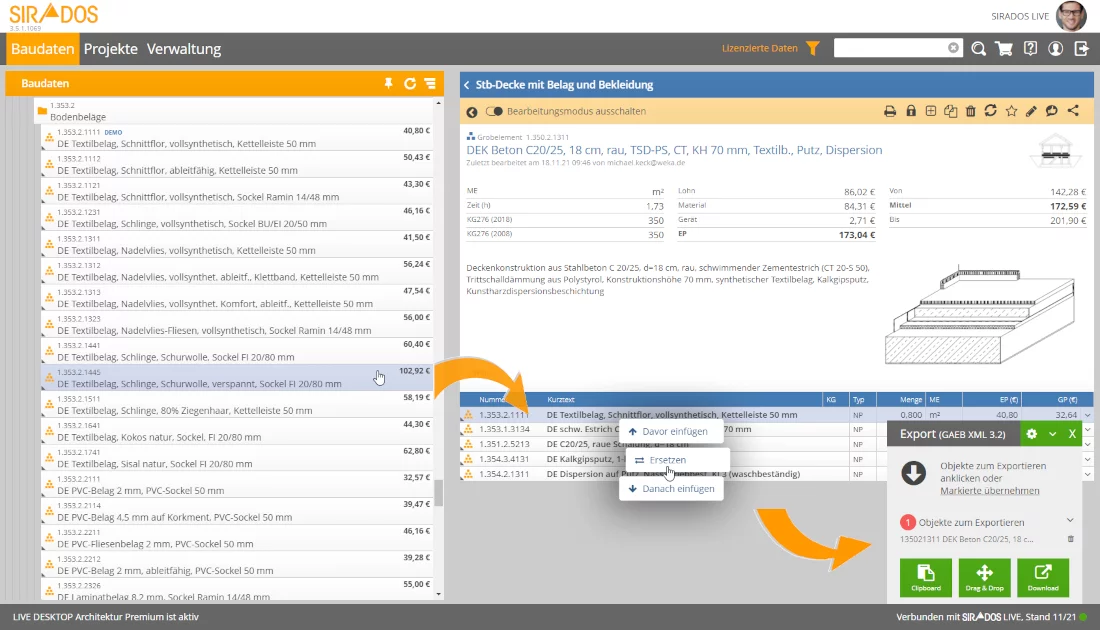Screen dimensions: 1100x630
Task: Expand Objekte zum Exportieren list
Action: 1070,521
